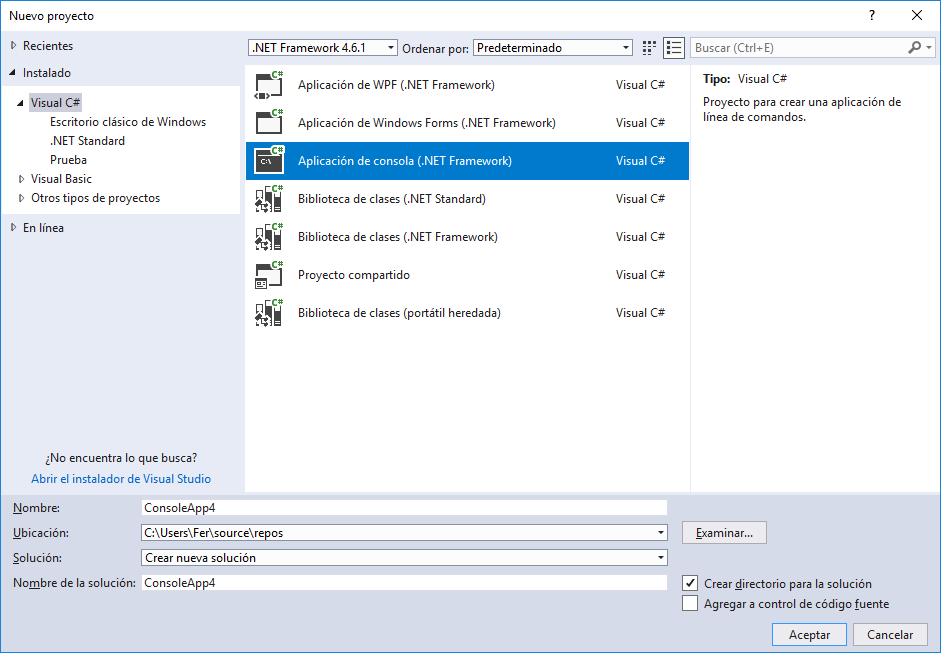
Task: Uncheck 'Crear directorio para la solución'
Action: tap(690, 583)
